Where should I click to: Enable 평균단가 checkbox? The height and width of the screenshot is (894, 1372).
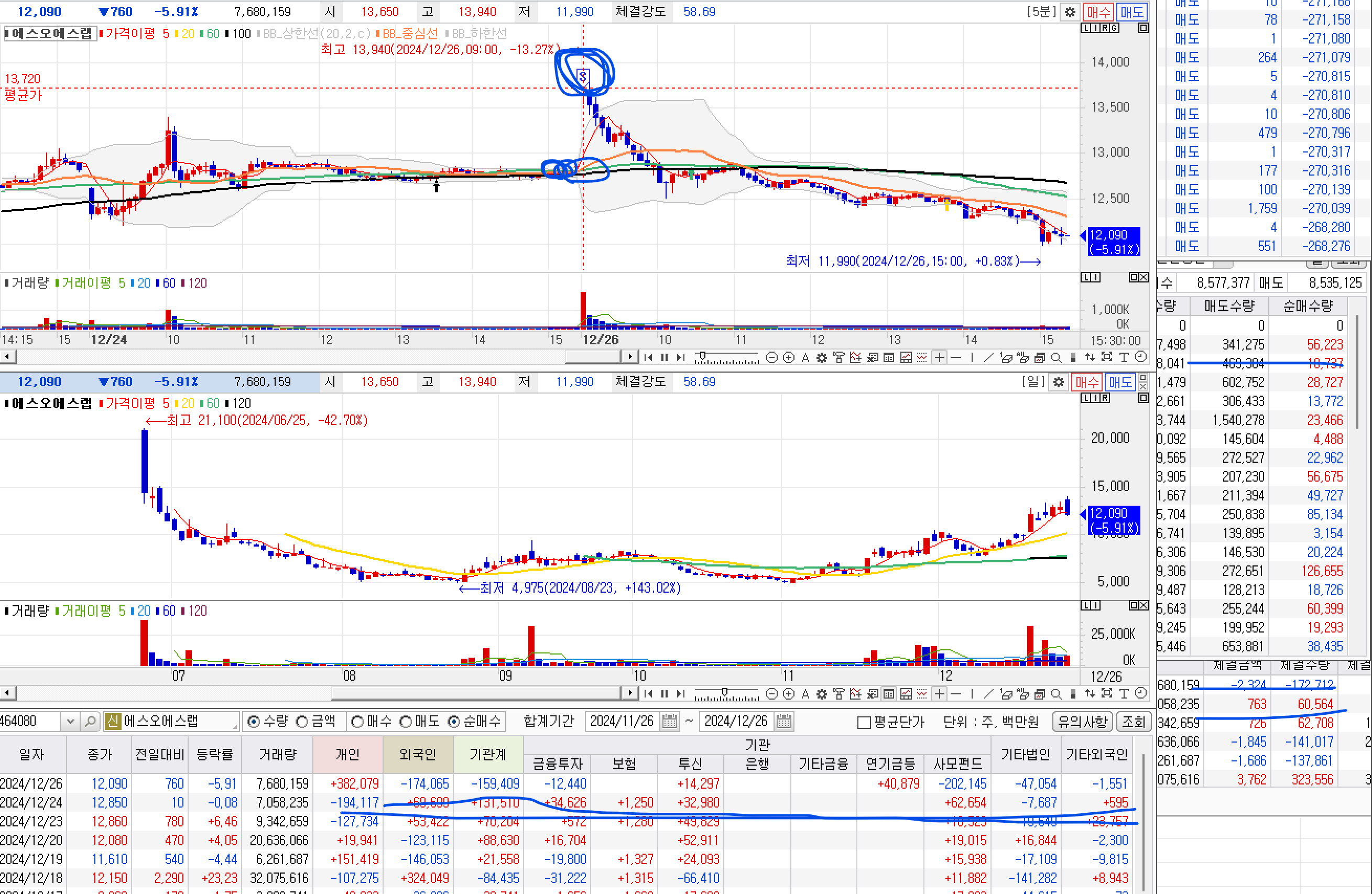(864, 722)
